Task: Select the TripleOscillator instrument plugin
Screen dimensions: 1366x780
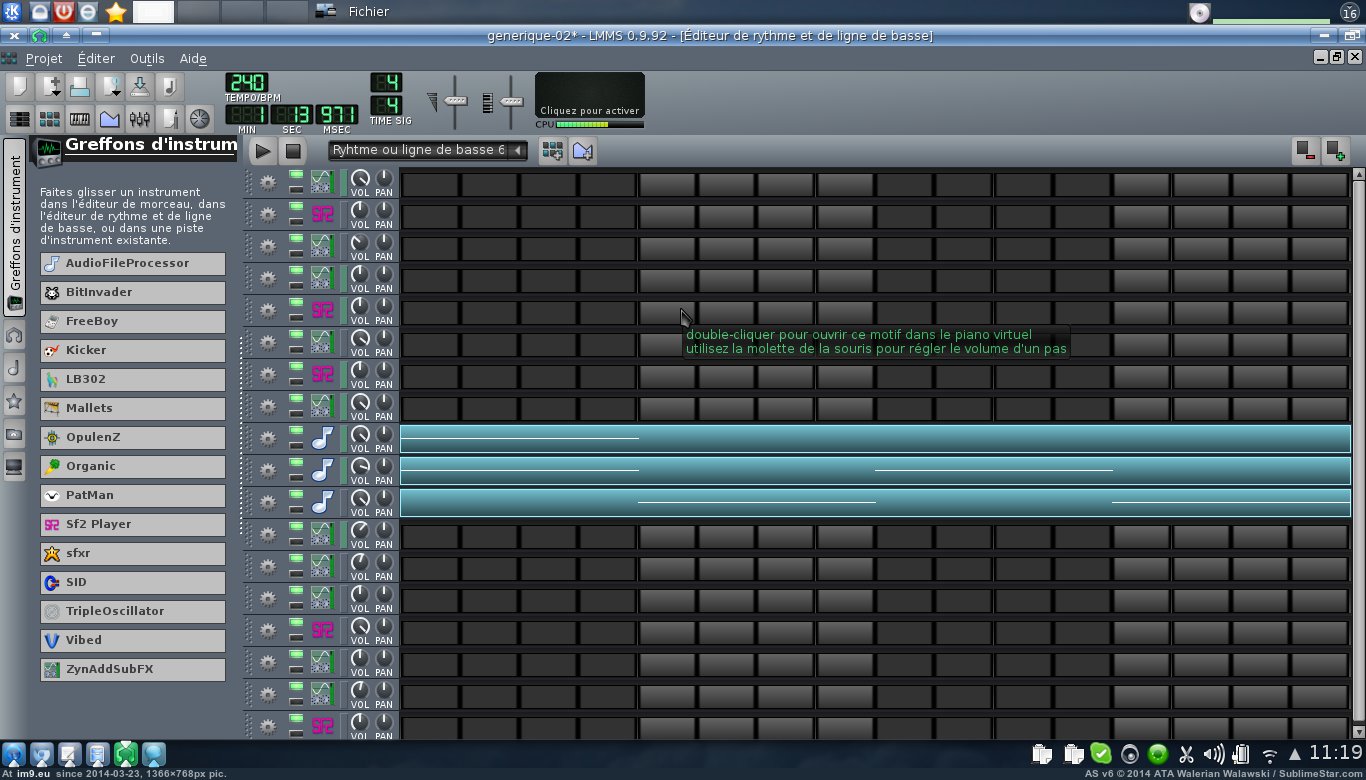Action: [132, 611]
